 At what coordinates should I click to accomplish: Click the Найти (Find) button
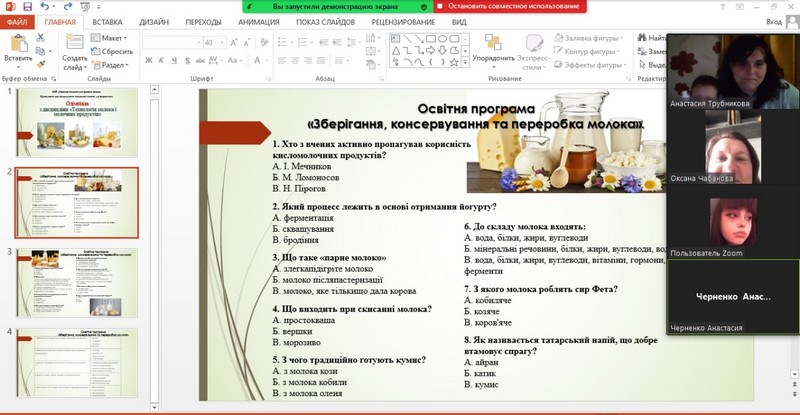point(652,38)
